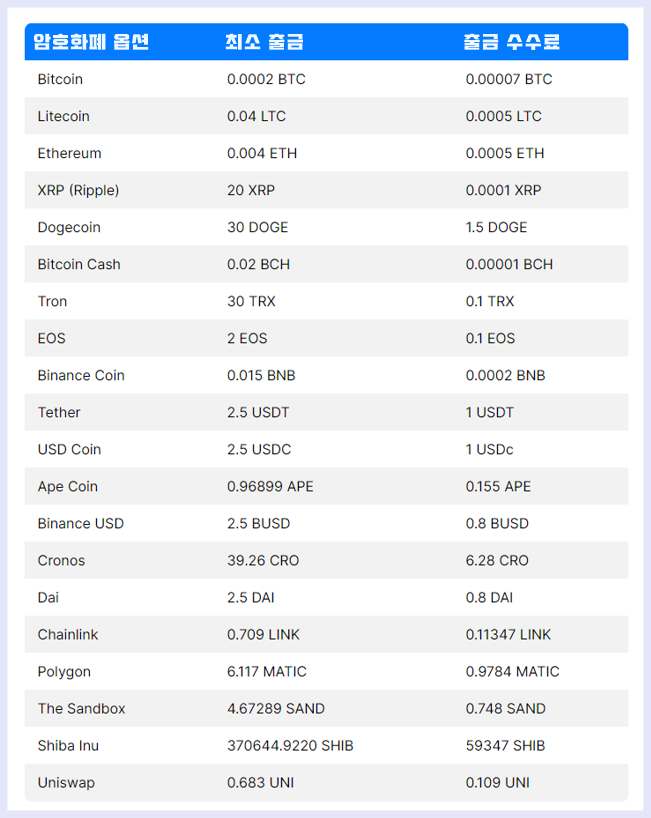Image resolution: width=651 pixels, height=818 pixels.
Task: Click the Shiba Inu minimum 370644.9220 SHIB
Action: coord(290,746)
